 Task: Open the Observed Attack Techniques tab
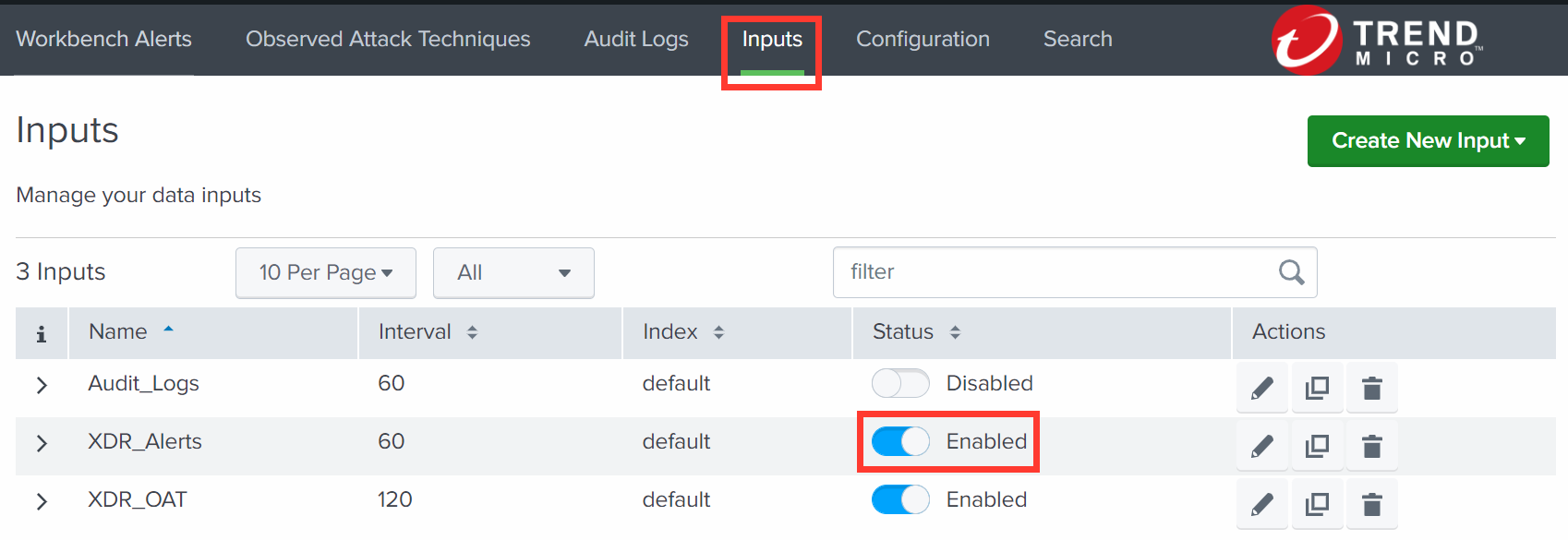coord(388,39)
